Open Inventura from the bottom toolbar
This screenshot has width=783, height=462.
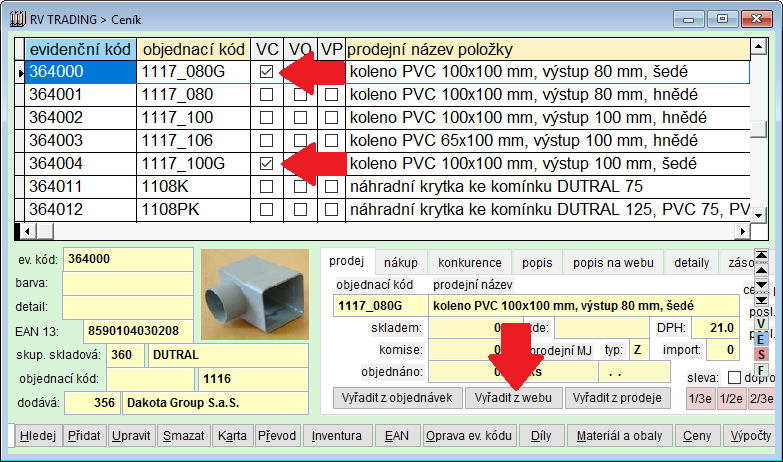[336, 436]
